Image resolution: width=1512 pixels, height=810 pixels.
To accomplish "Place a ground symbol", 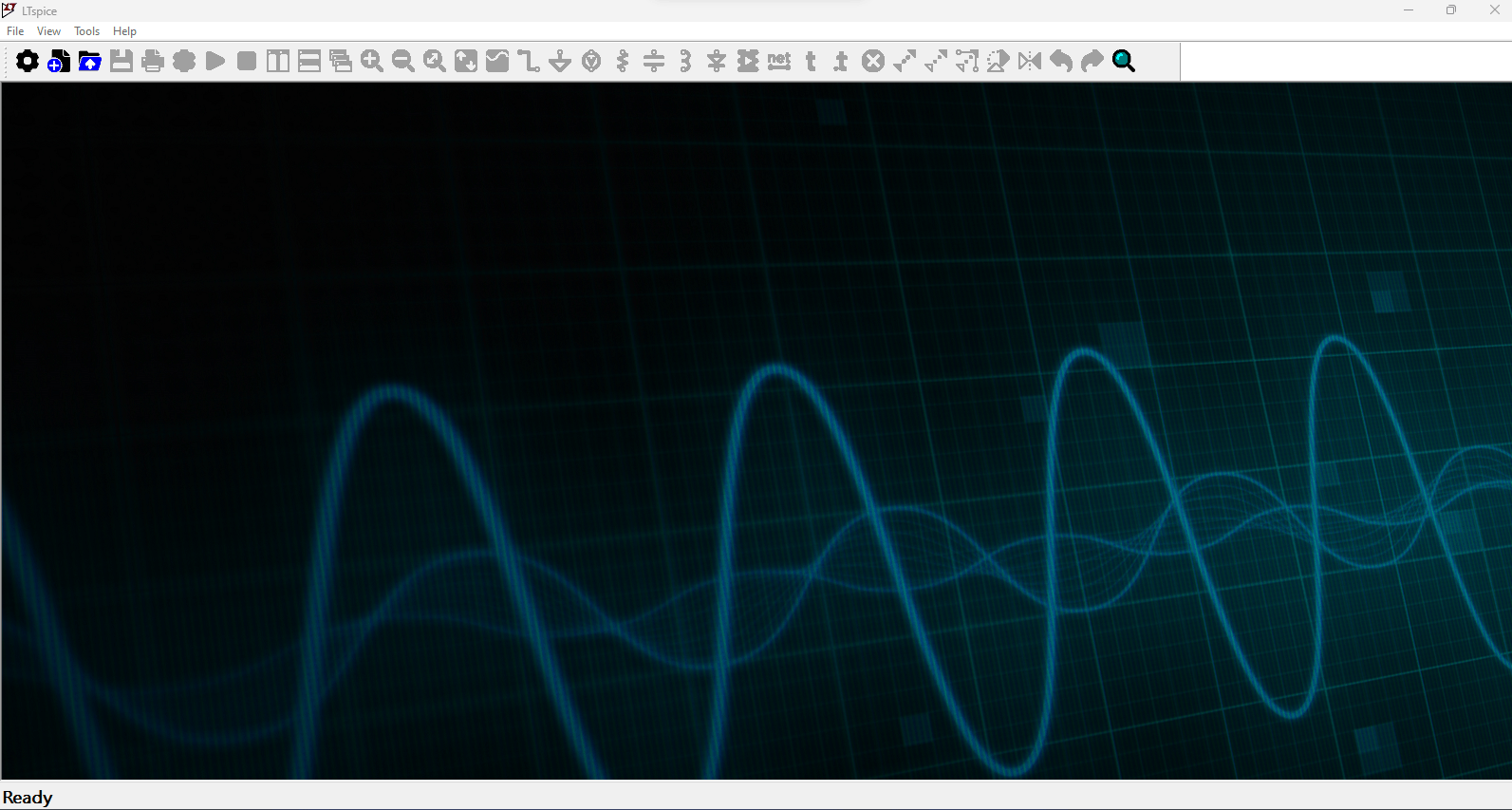I will 560,62.
